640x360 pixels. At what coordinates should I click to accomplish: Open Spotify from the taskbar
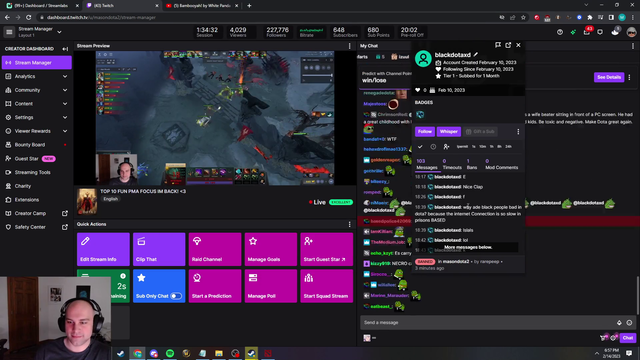click(x=170, y=353)
